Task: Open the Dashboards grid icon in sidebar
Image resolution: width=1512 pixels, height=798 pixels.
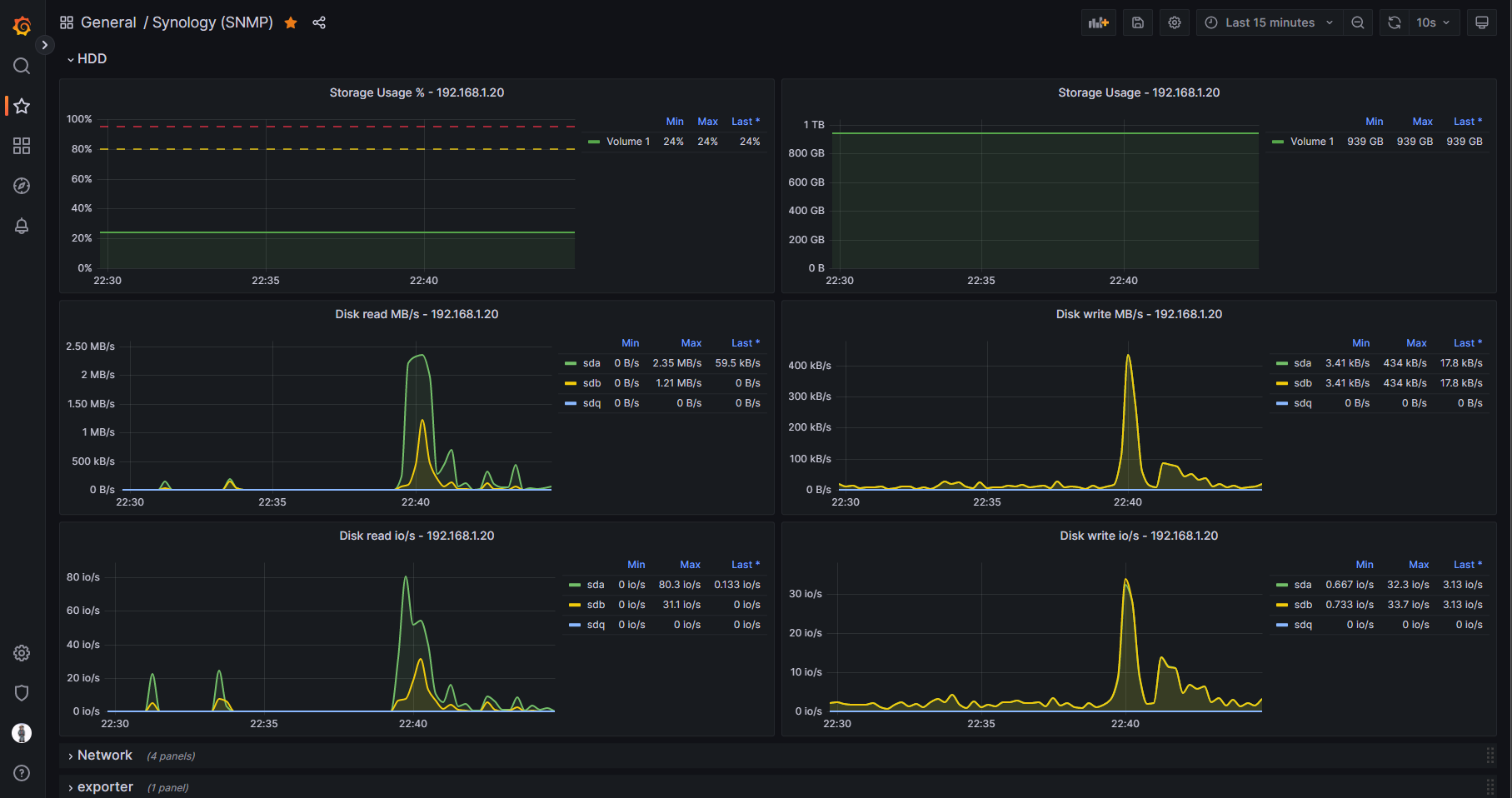Action: point(22,146)
